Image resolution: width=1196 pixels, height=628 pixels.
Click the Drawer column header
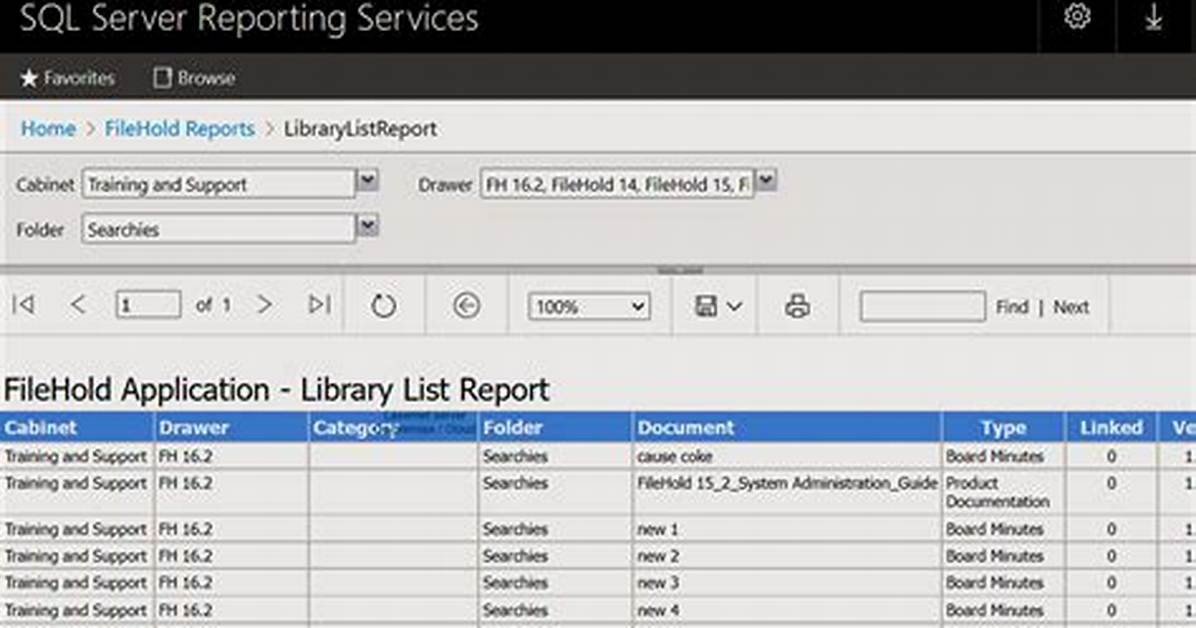(x=232, y=427)
